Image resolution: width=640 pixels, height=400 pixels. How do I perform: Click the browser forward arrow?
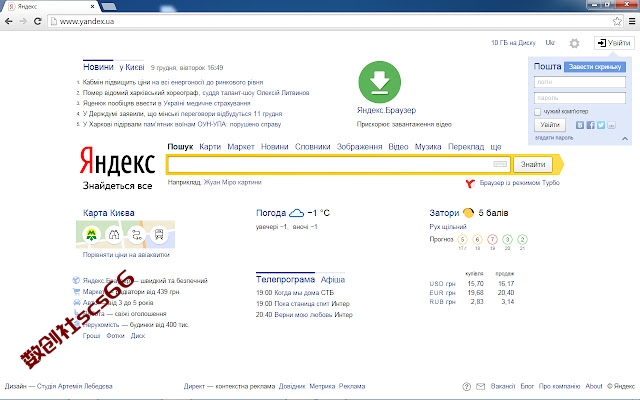pos(23,21)
